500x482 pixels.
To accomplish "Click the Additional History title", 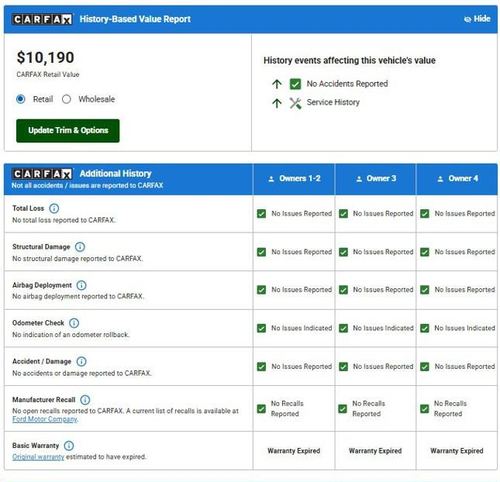I will pyautogui.click(x=116, y=174).
